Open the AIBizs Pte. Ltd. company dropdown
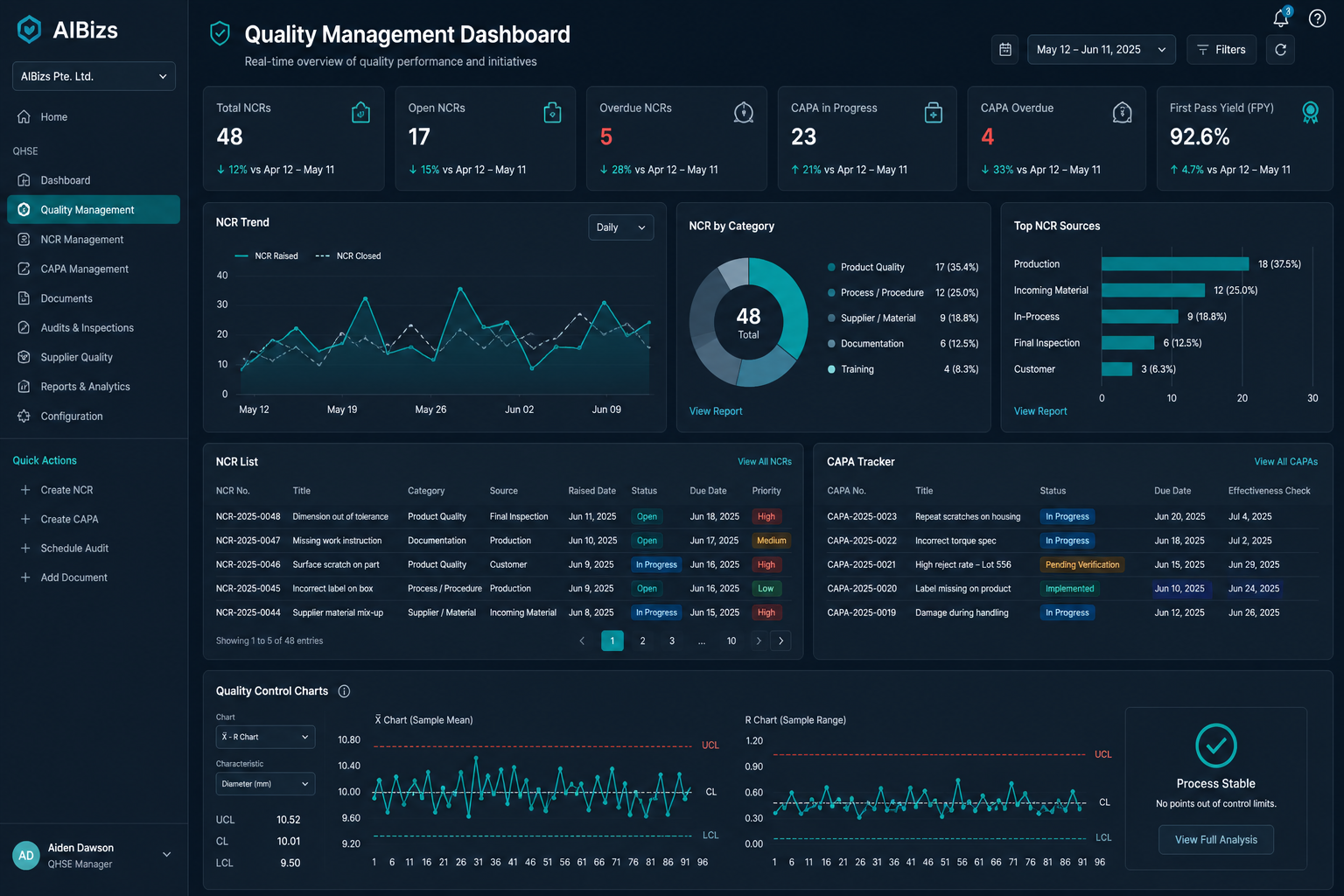 click(94, 76)
